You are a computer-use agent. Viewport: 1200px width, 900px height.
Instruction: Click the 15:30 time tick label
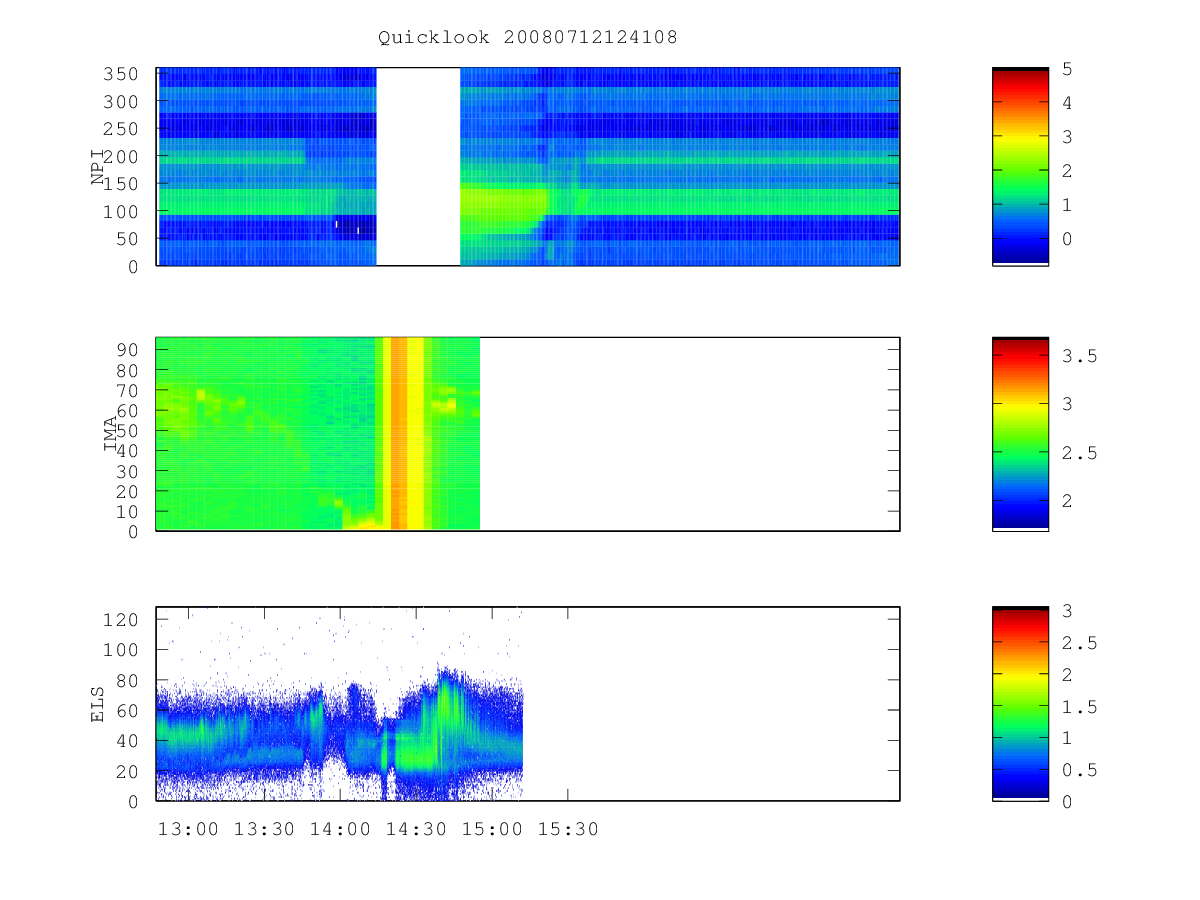568,829
